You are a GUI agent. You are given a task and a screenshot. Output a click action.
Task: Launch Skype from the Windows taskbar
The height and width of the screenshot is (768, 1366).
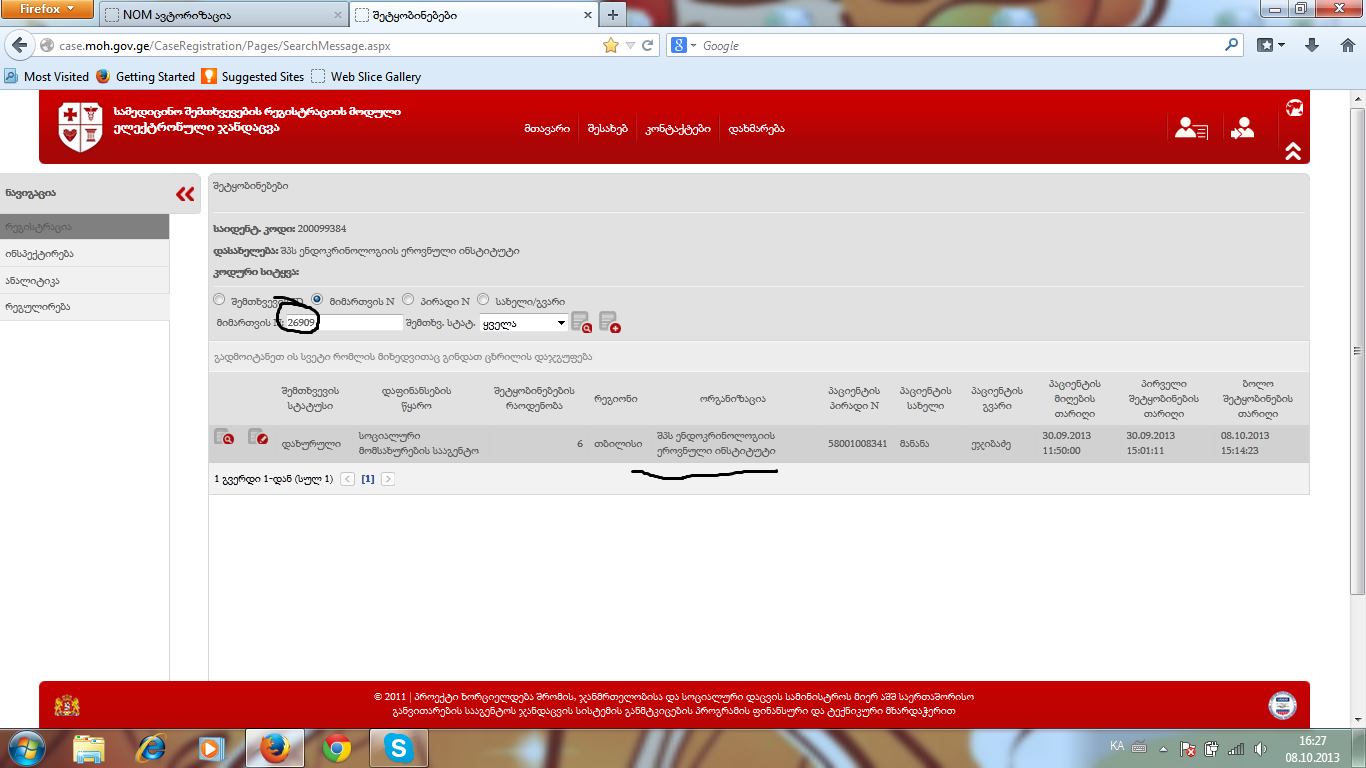tap(399, 747)
